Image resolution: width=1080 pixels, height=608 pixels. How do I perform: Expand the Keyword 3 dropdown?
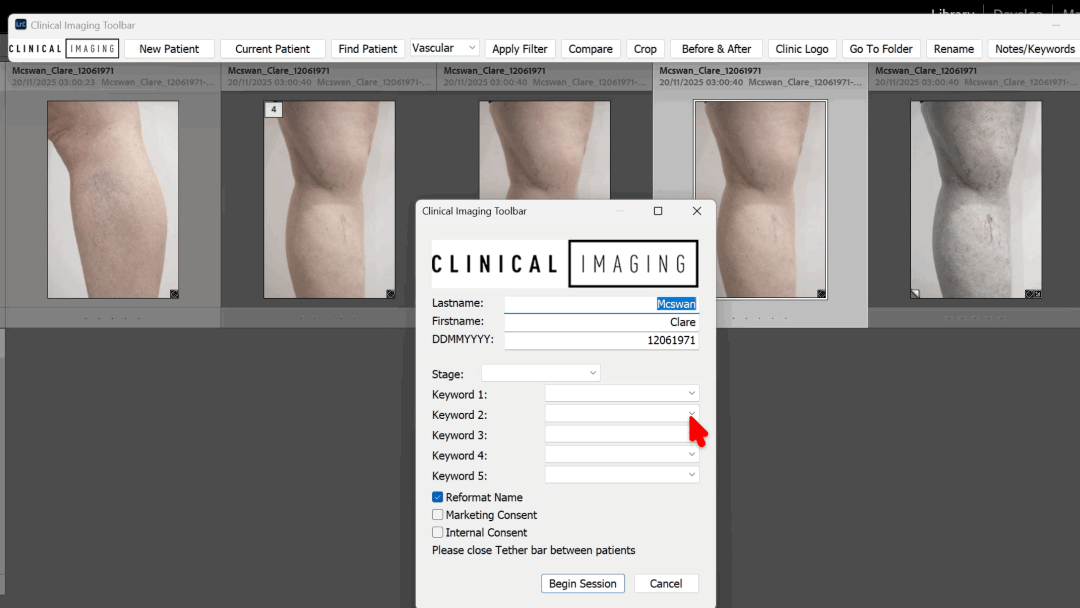(x=622, y=434)
